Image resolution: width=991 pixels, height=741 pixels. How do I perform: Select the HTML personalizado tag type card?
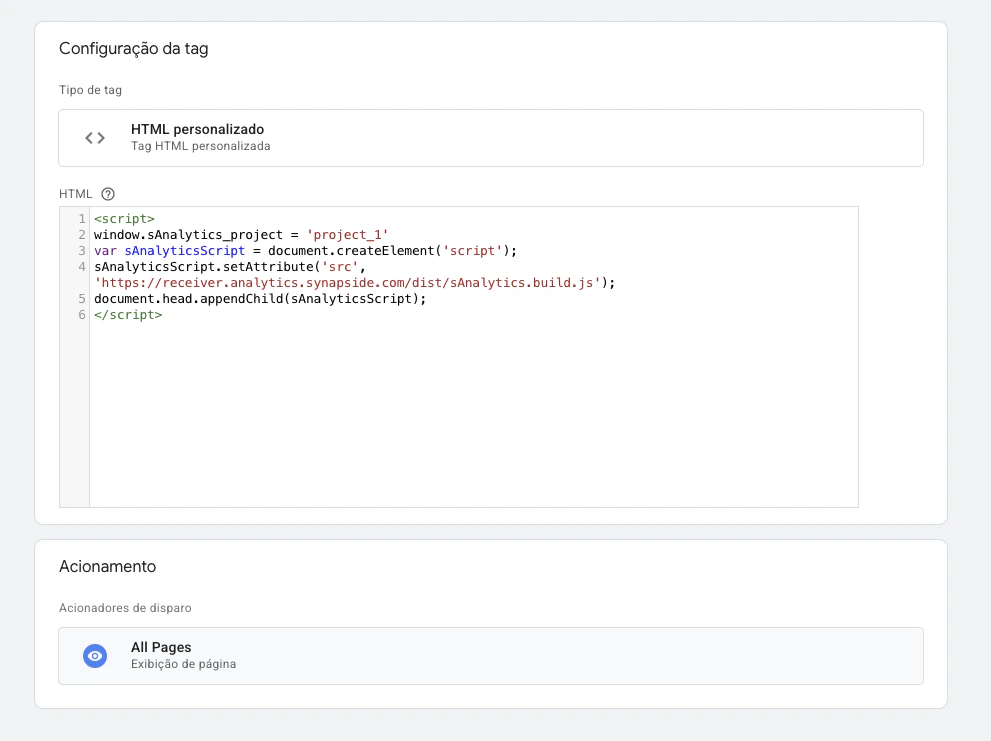491,138
